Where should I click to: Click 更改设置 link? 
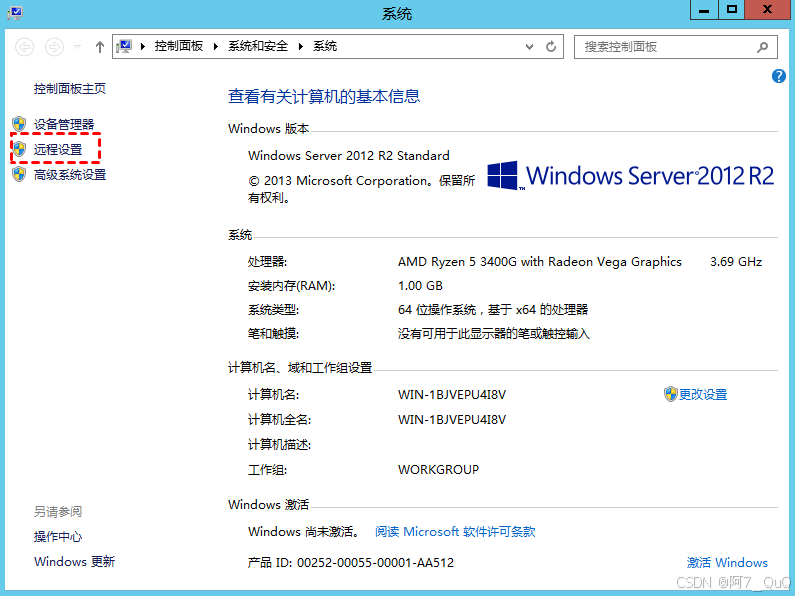[x=703, y=394]
